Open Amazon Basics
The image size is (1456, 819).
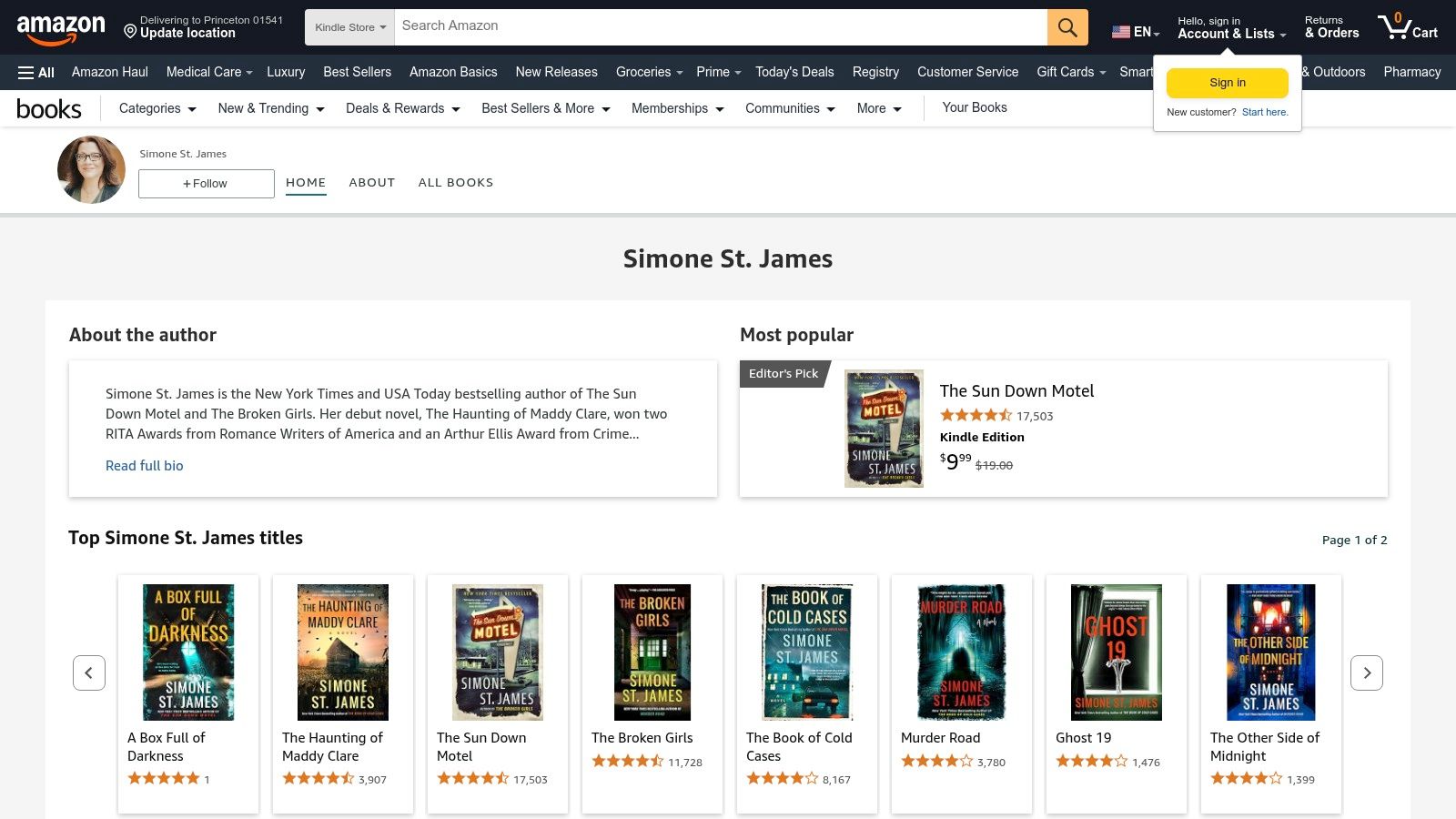pos(453,72)
